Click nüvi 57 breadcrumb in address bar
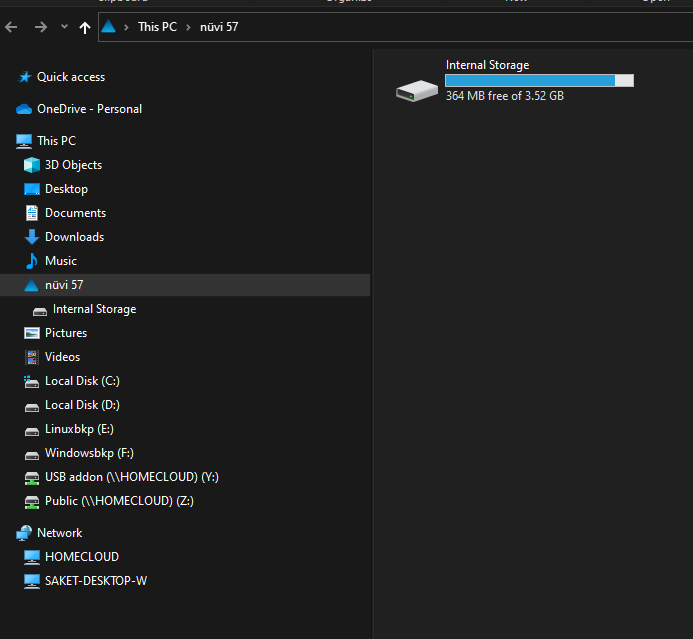The height and width of the screenshot is (639, 693). click(217, 27)
